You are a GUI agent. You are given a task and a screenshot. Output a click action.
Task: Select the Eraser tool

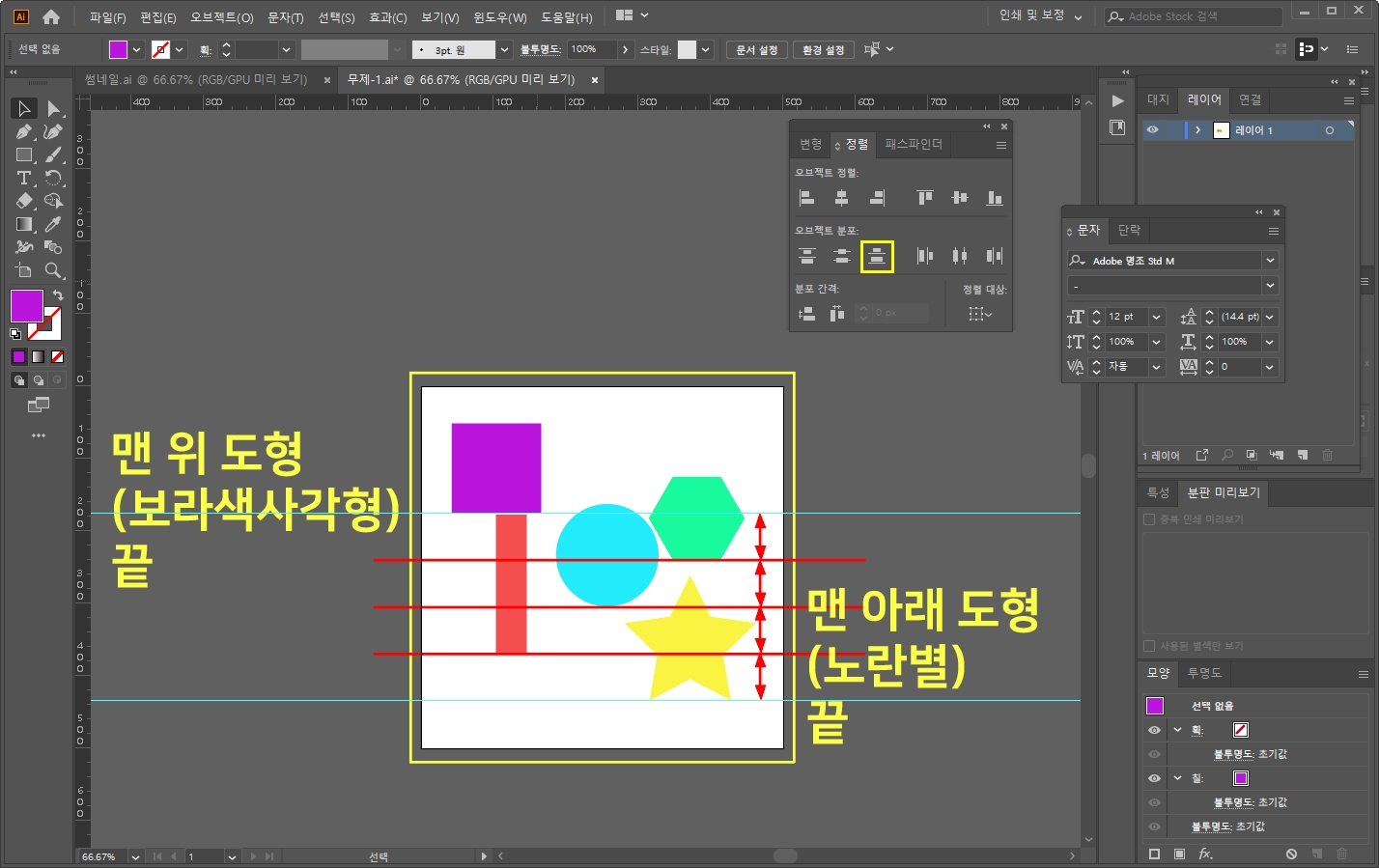[x=25, y=201]
